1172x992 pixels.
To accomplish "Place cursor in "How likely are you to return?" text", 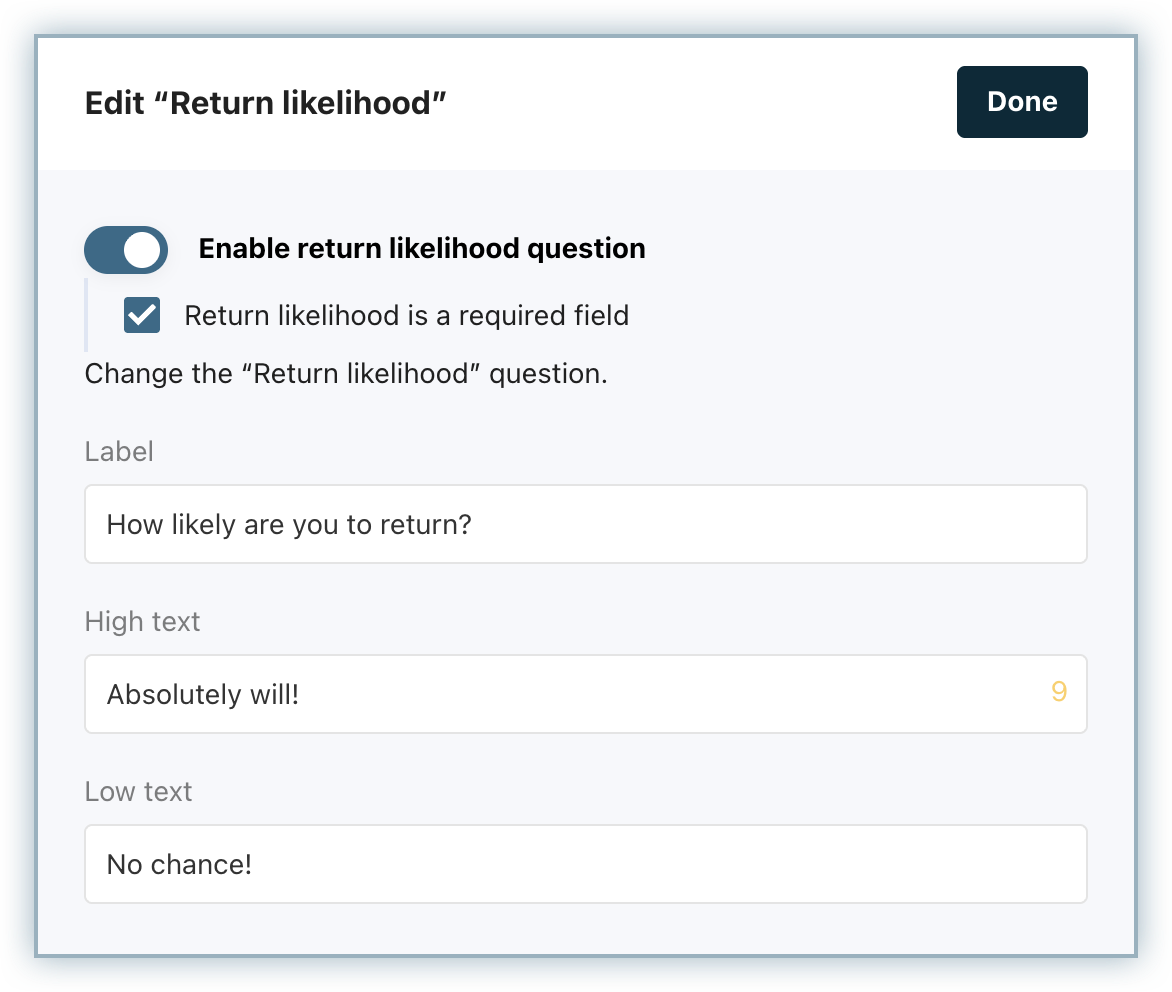I will pyautogui.click(x=288, y=525).
